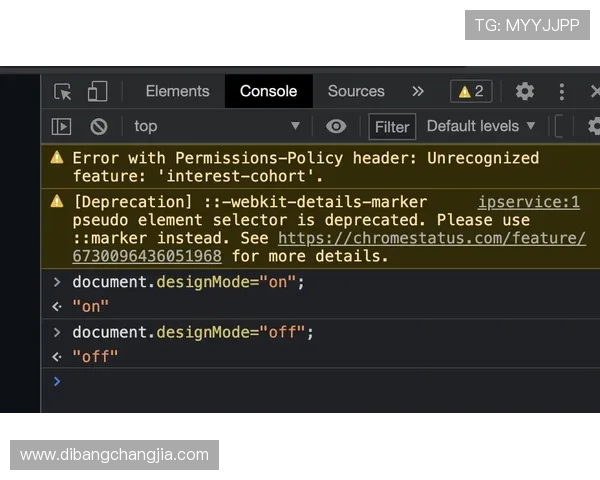
Task: Activate the inspect element picker icon
Action: pos(63,91)
